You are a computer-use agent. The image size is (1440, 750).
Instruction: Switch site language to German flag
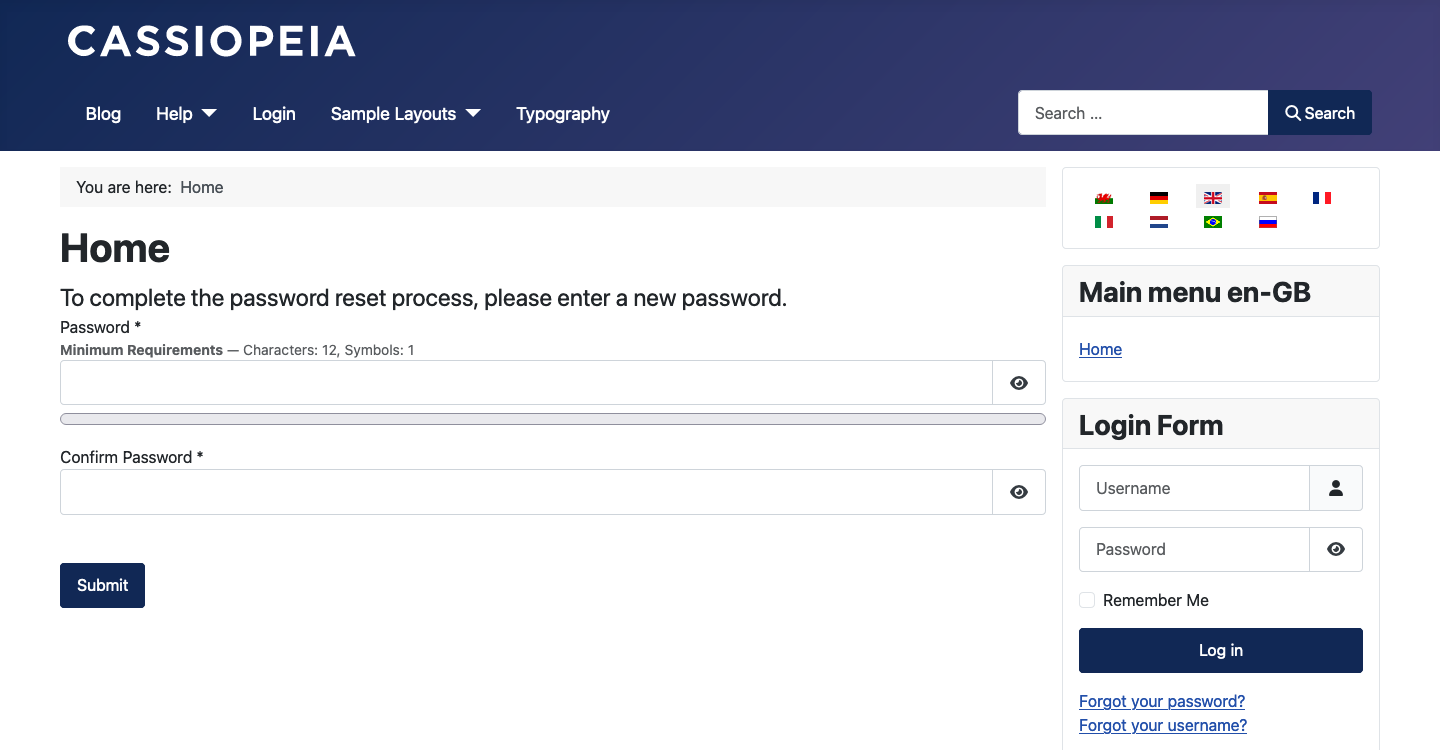point(1158,196)
